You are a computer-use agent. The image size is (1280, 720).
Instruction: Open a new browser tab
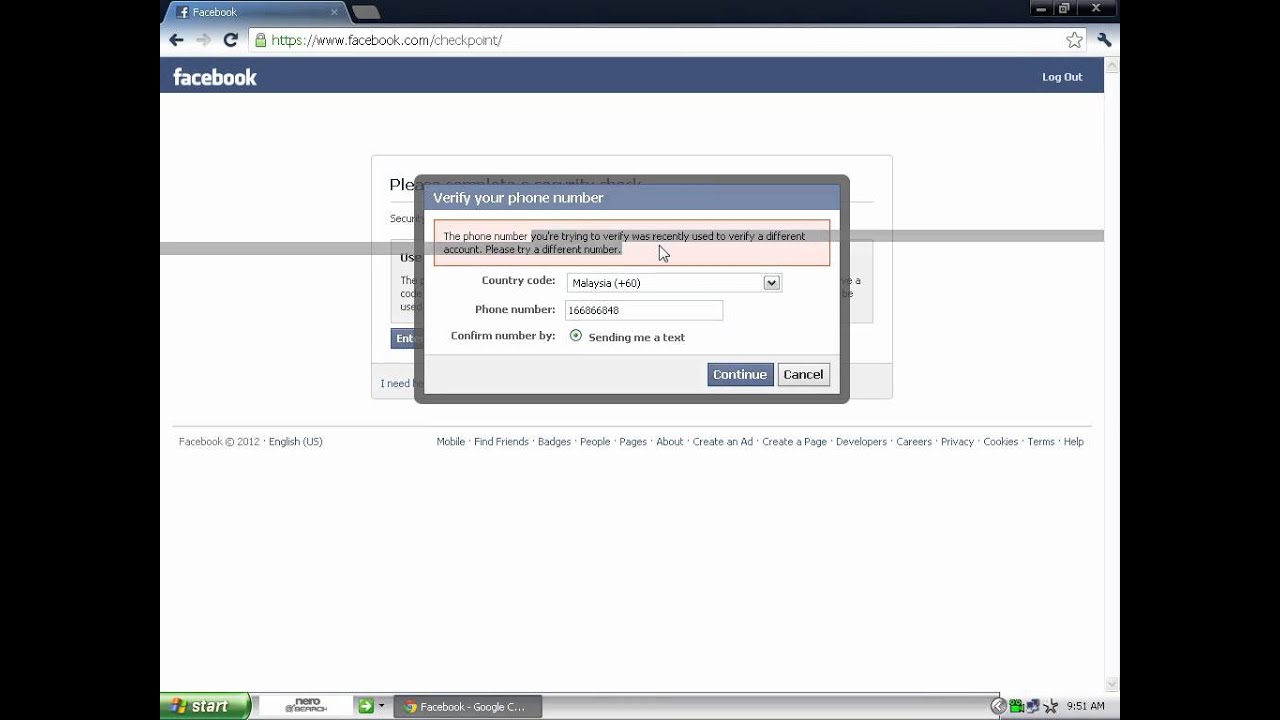click(366, 12)
